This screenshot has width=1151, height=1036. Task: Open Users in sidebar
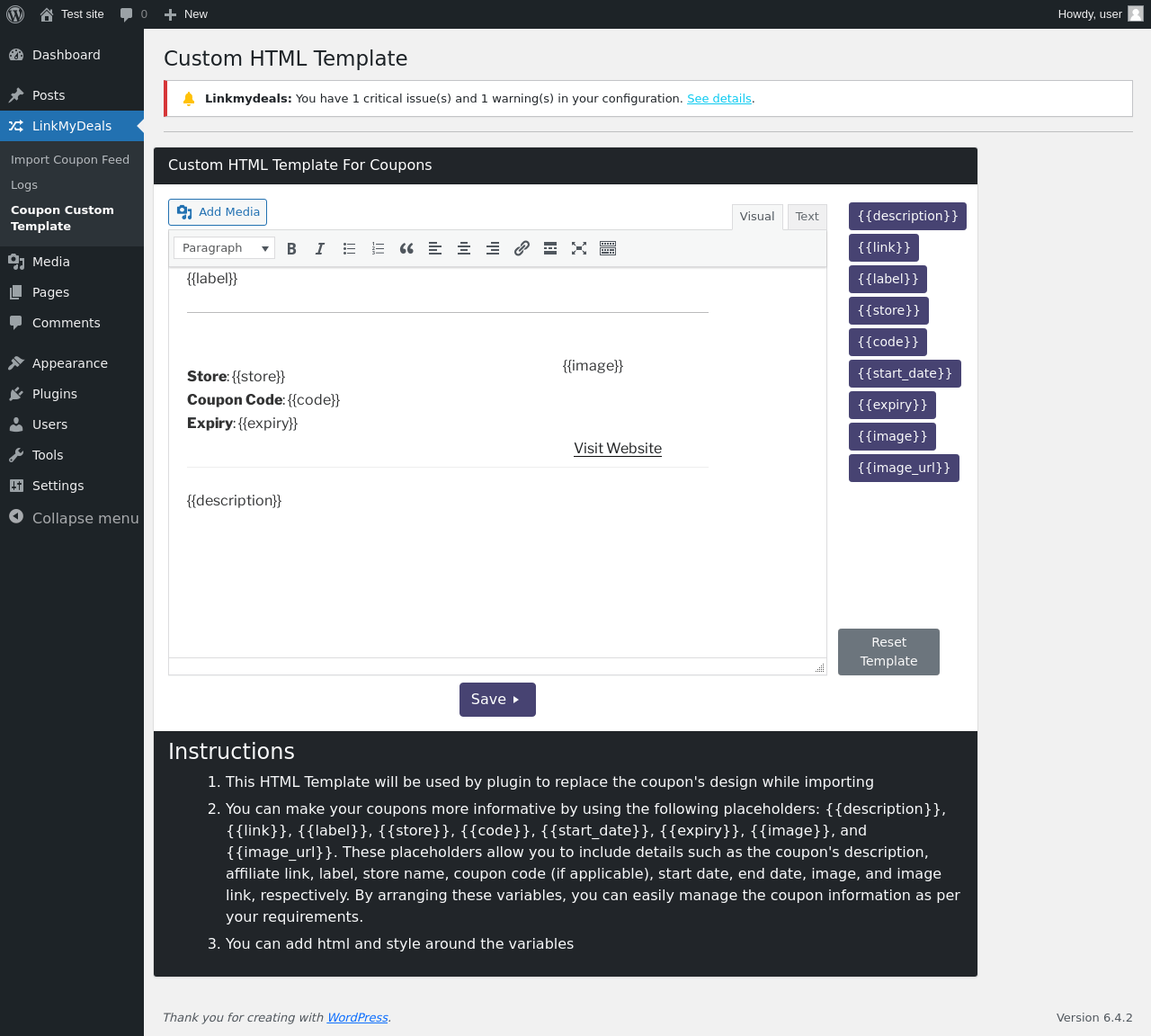(x=72, y=424)
